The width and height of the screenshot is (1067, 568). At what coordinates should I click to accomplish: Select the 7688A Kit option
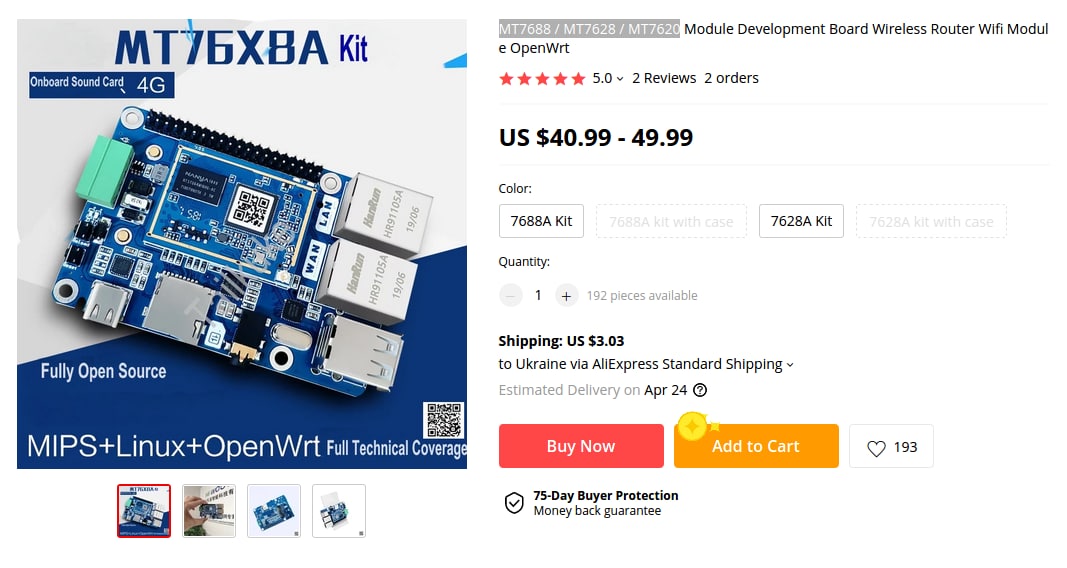pyautogui.click(x=541, y=221)
